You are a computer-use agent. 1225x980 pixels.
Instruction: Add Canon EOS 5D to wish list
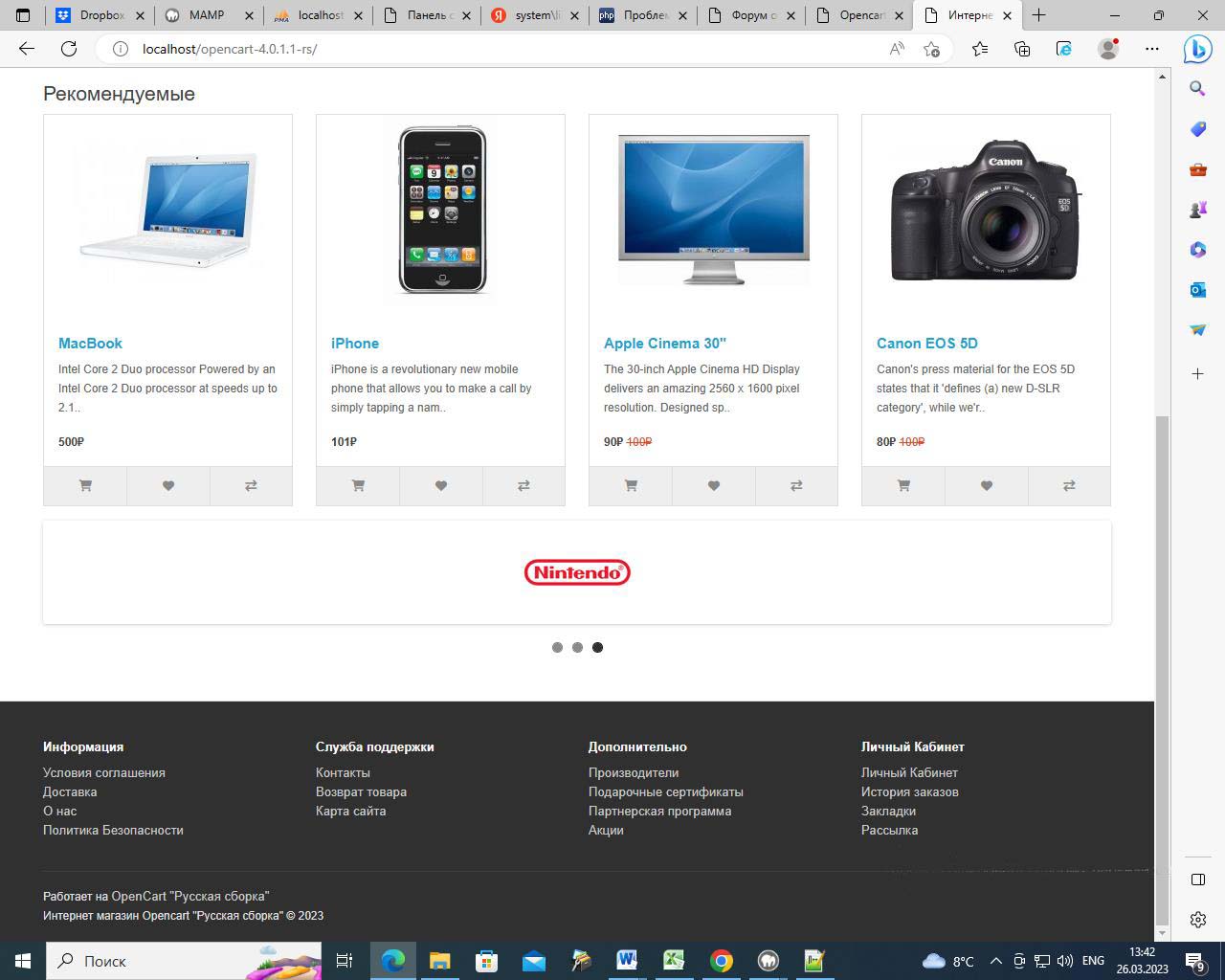[987, 486]
